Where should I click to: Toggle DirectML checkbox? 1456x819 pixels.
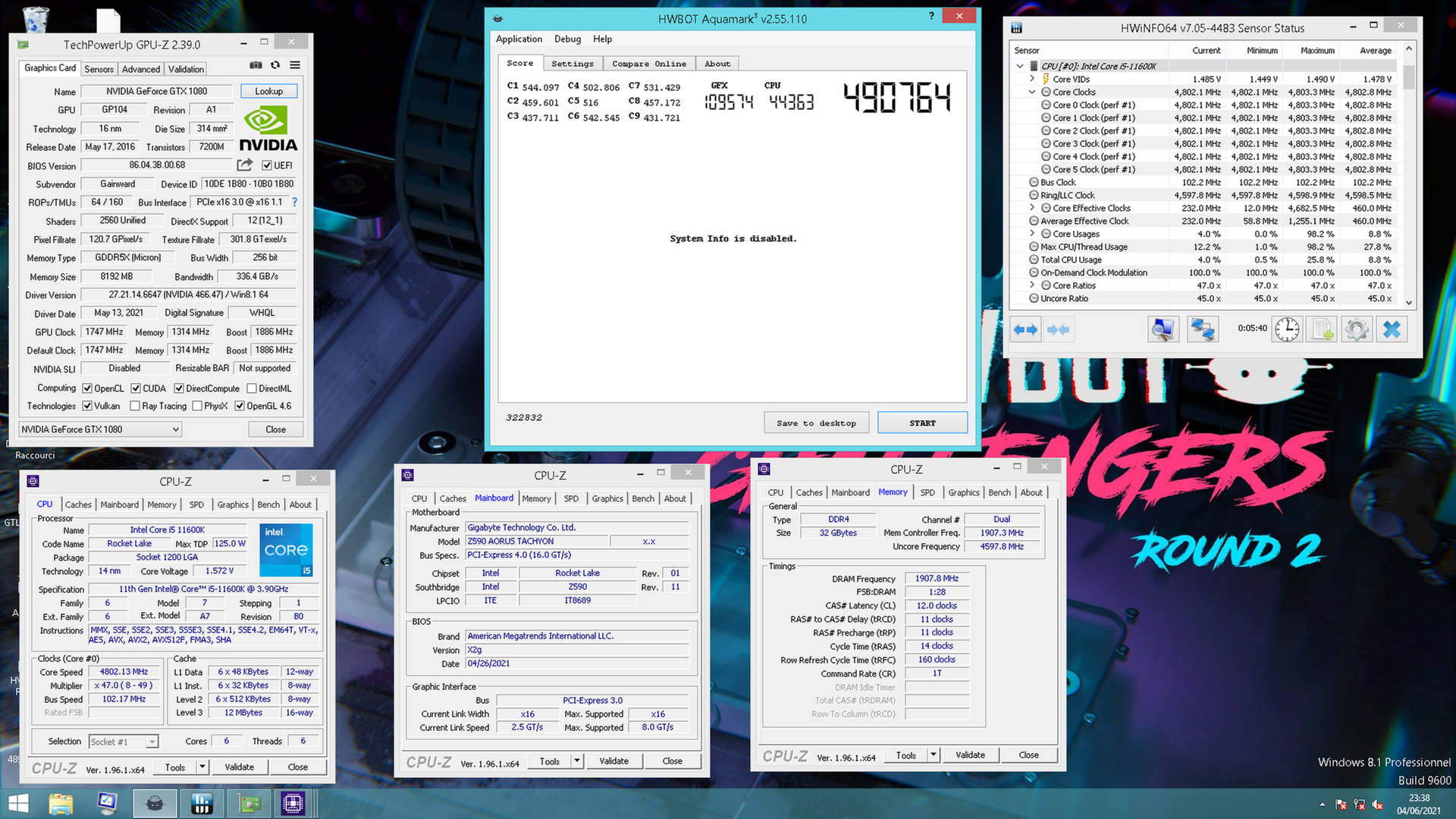click(252, 388)
